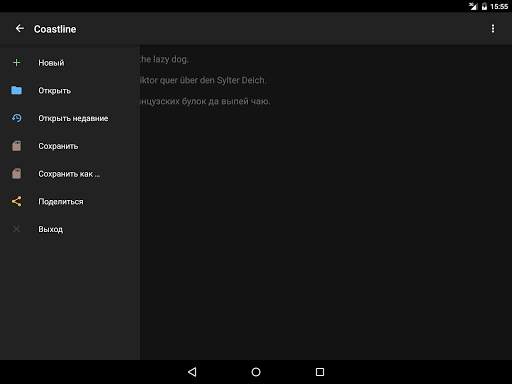Tap the 15:55 clock in status bar
Screen dimensions: 512x384
pyautogui.click(x=499, y=6)
